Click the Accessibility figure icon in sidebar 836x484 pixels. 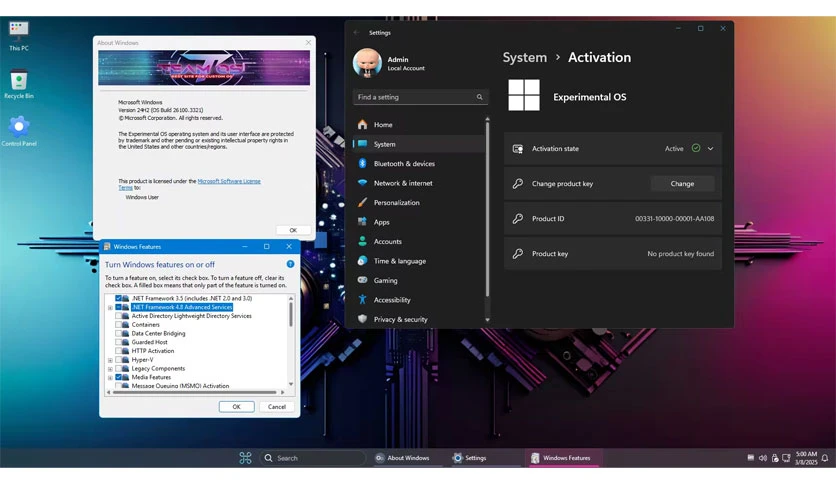click(x=363, y=300)
